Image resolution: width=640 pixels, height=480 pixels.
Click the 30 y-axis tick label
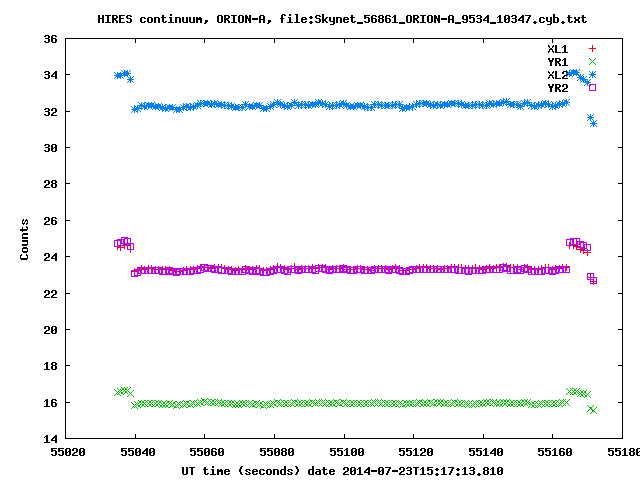coord(49,148)
